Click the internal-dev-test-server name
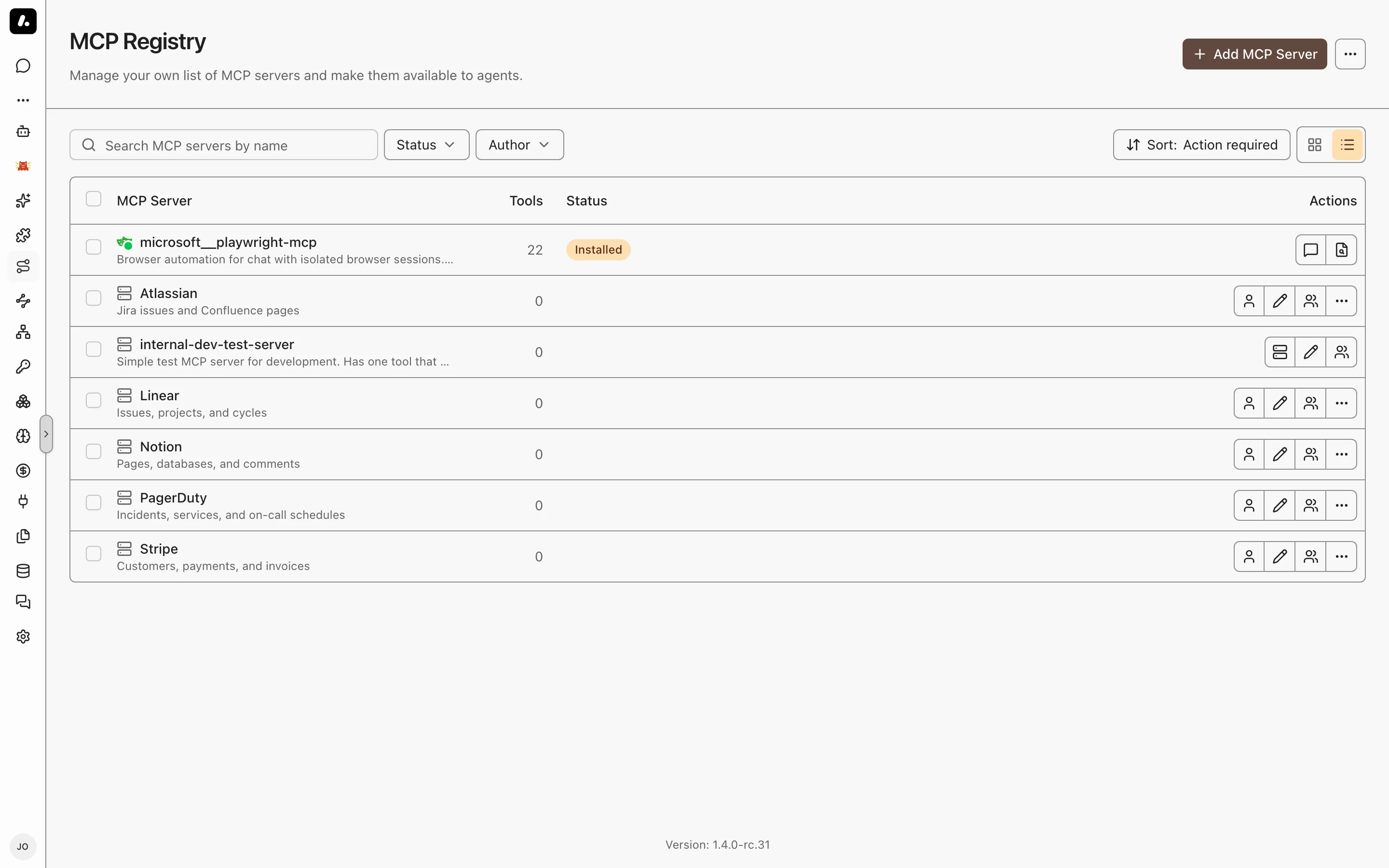 coord(217,344)
